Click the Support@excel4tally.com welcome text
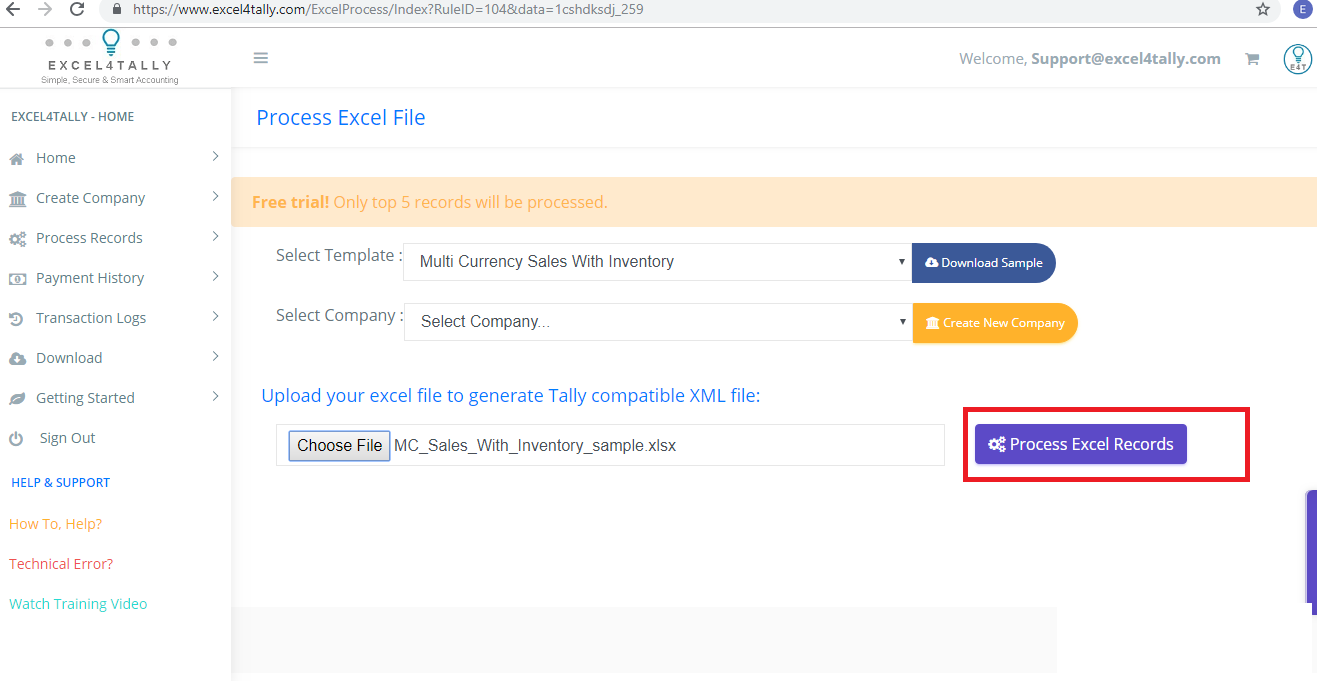 coord(1126,59)
